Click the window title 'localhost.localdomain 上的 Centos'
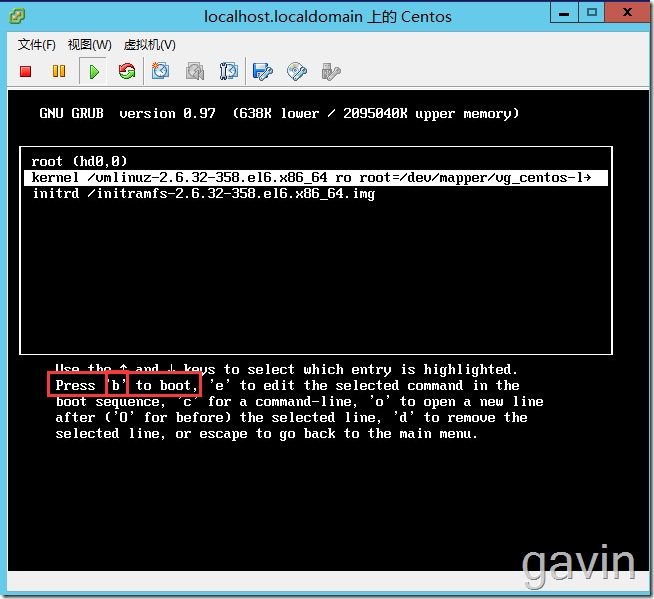 327,17
